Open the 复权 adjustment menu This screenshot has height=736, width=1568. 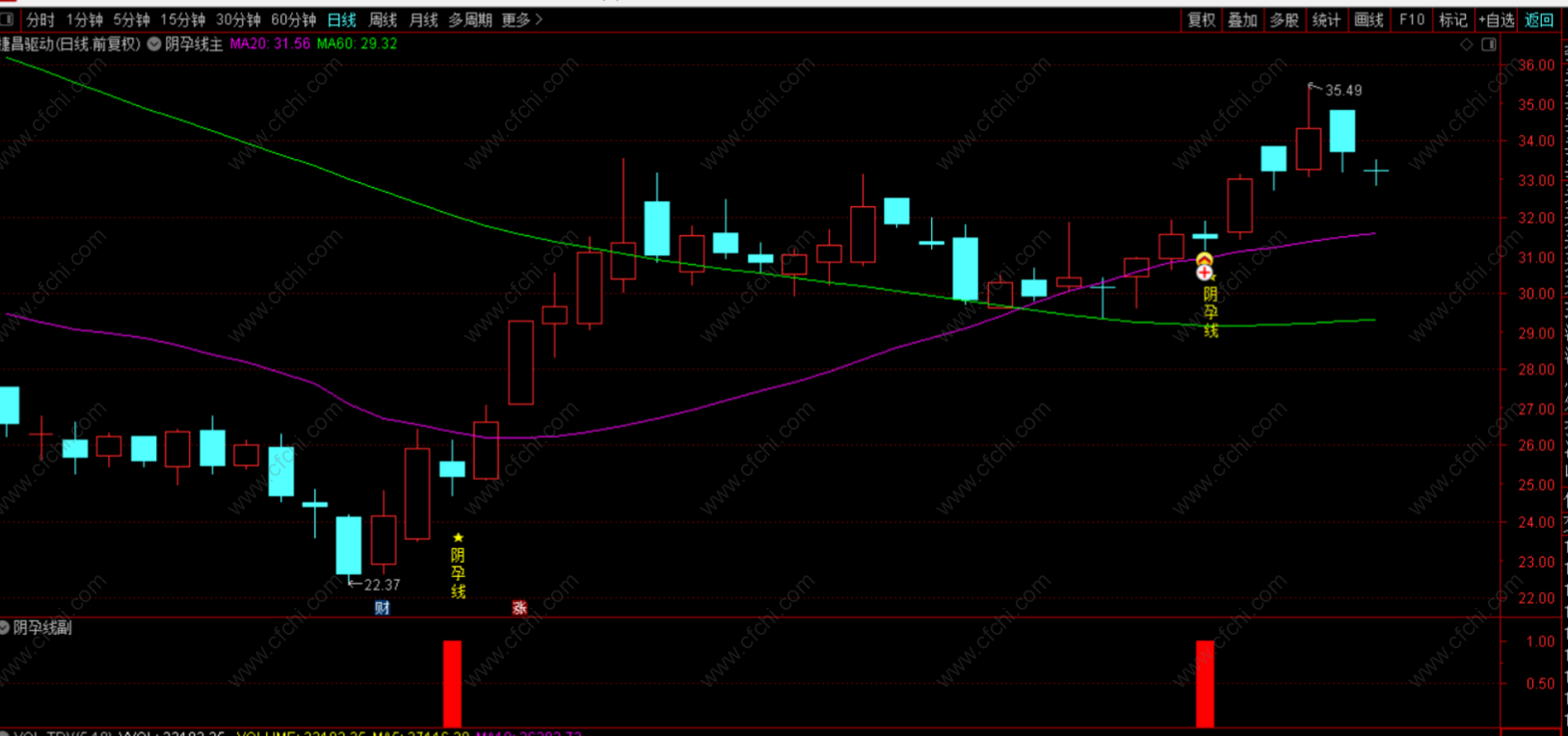coord(1201,20)
